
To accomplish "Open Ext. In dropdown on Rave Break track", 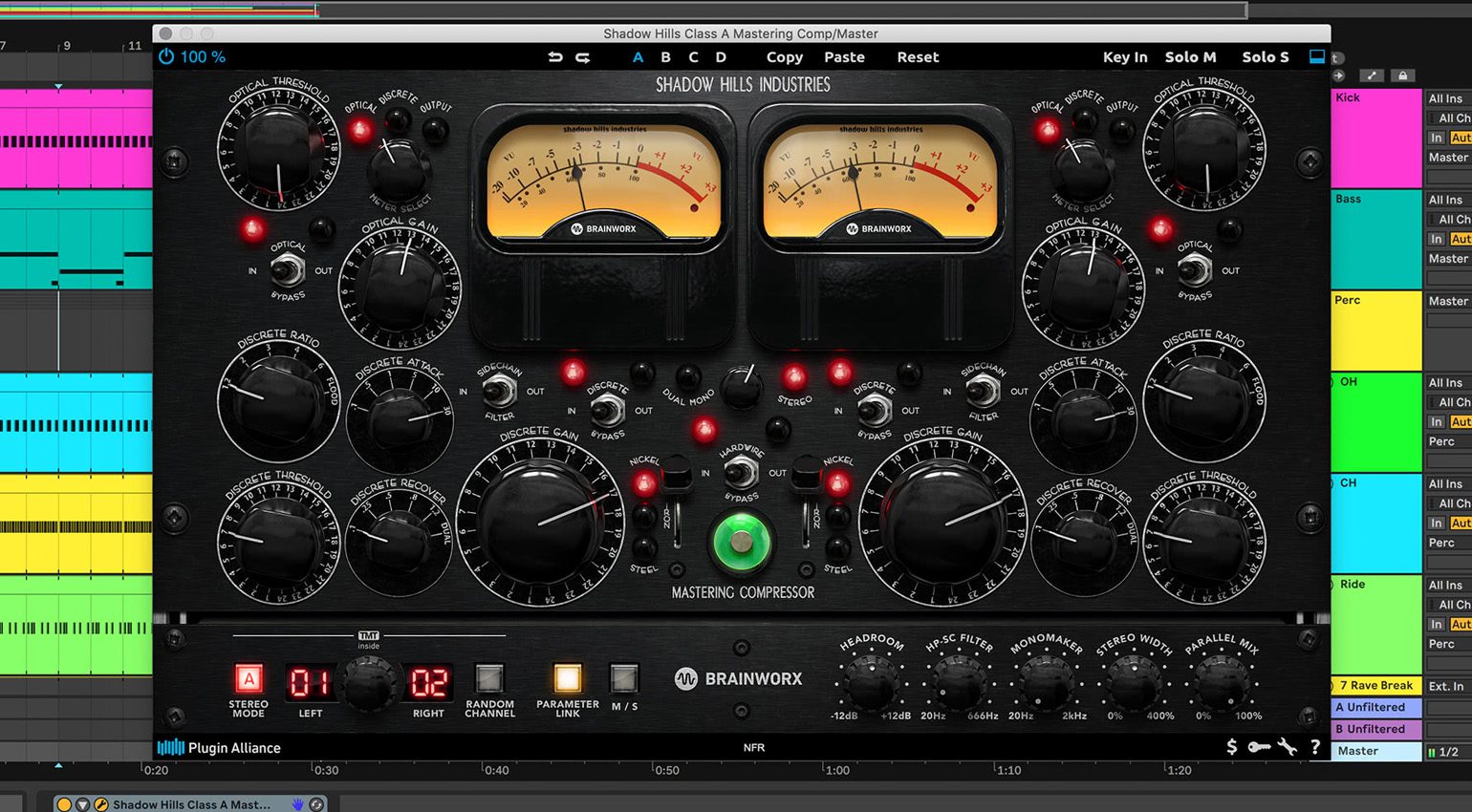I will pyautogui.click(x=1449, y=686).
